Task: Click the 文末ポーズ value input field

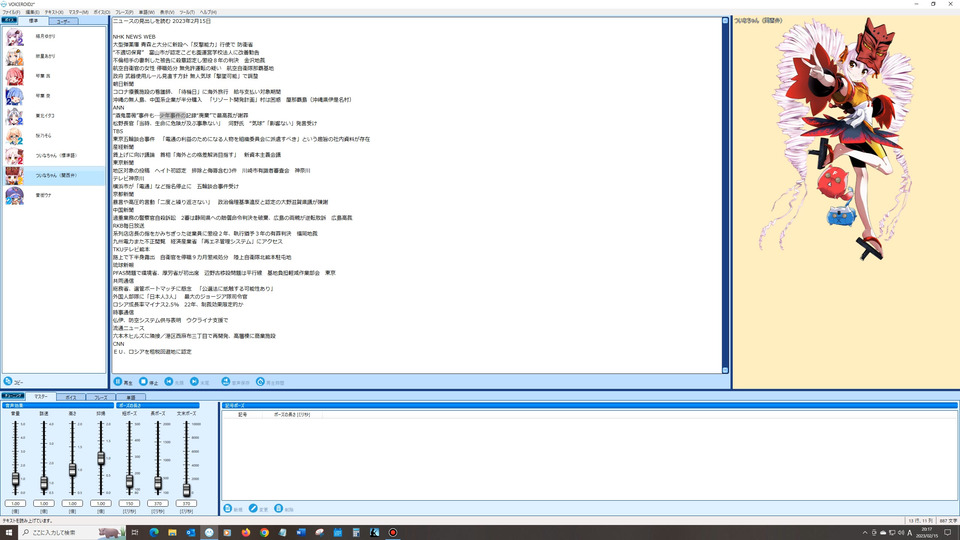Action: pyautogui.click(x=186, y=503)
